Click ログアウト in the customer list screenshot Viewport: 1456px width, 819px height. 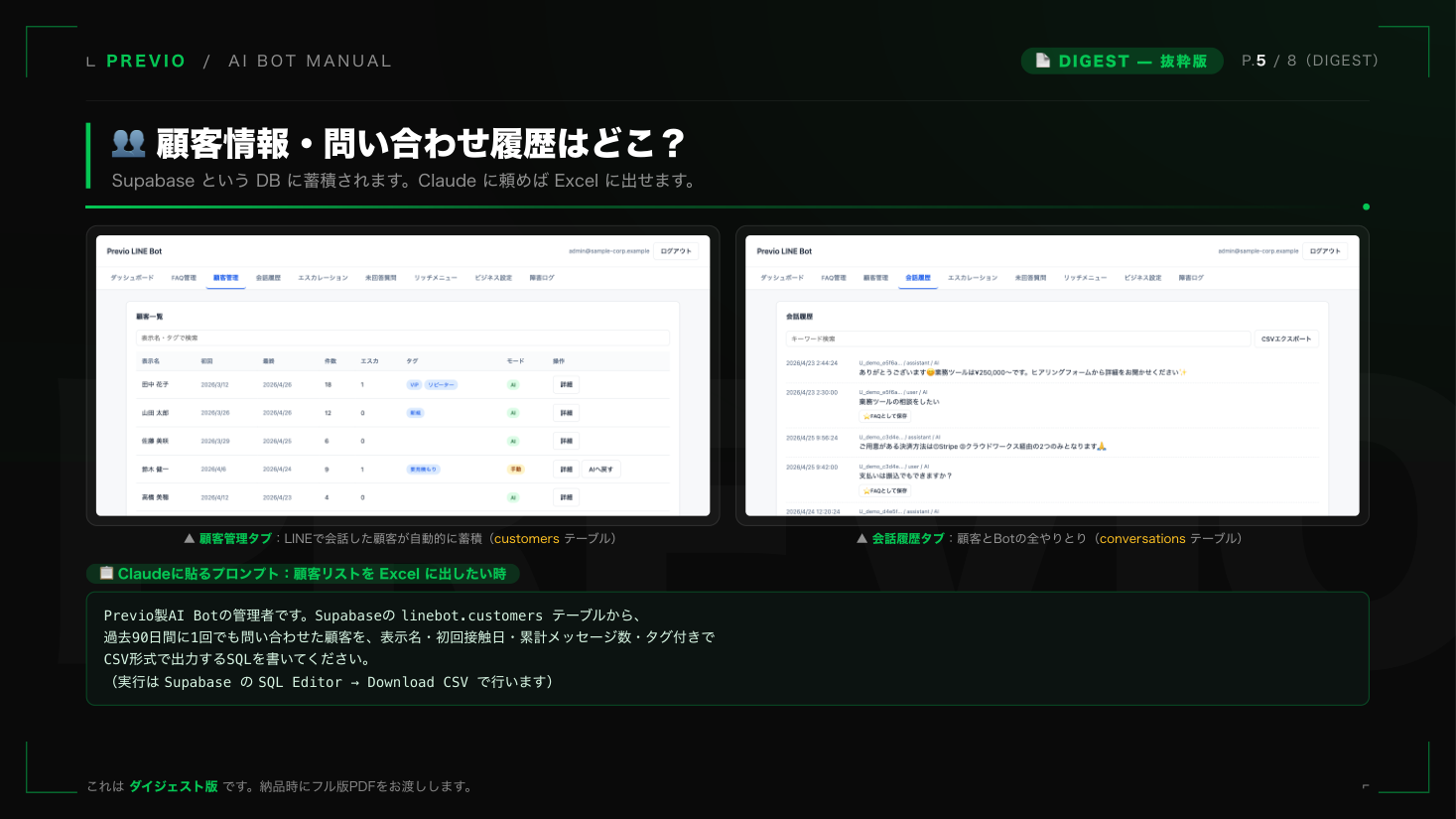(676, 251)
